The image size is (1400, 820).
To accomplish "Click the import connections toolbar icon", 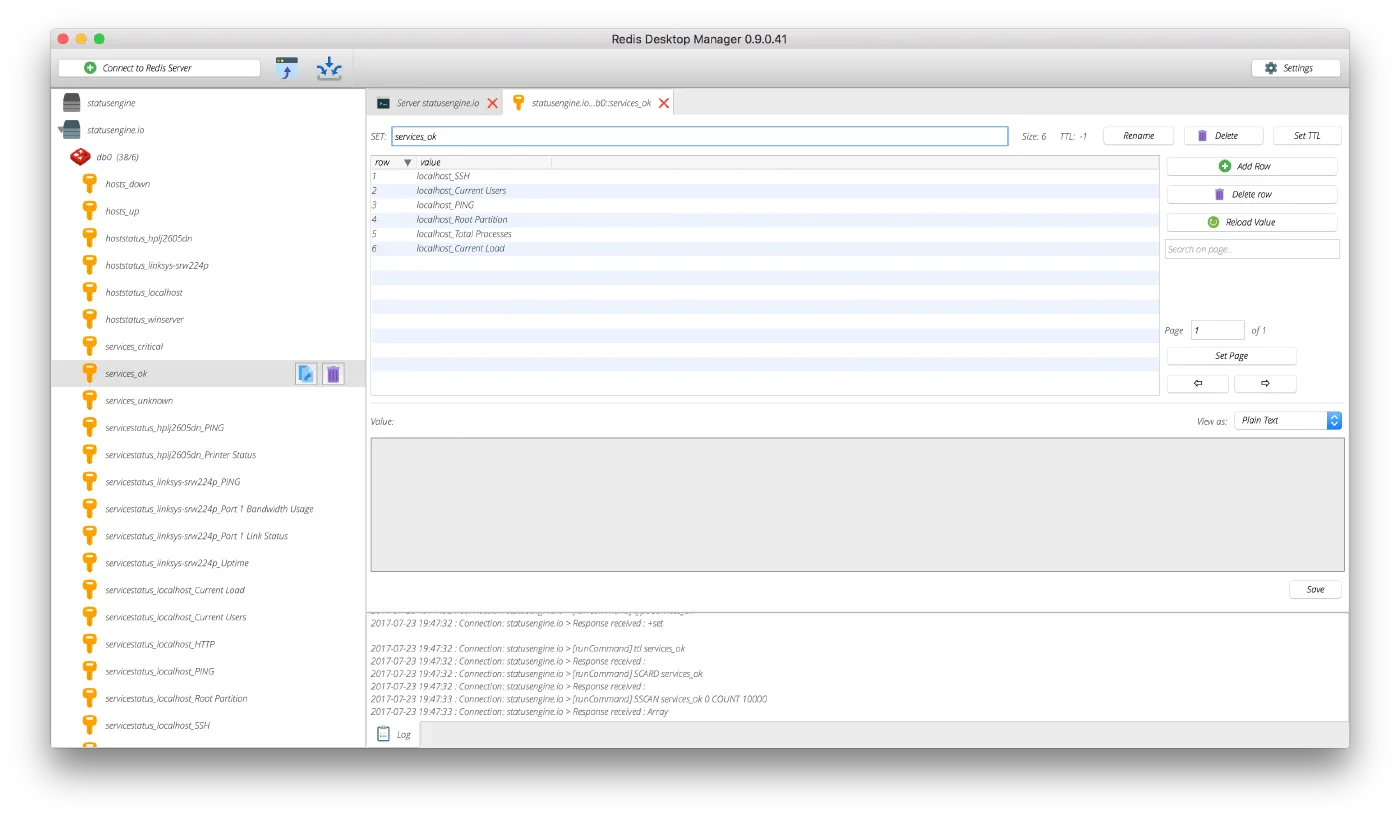I will coord(287,68).
